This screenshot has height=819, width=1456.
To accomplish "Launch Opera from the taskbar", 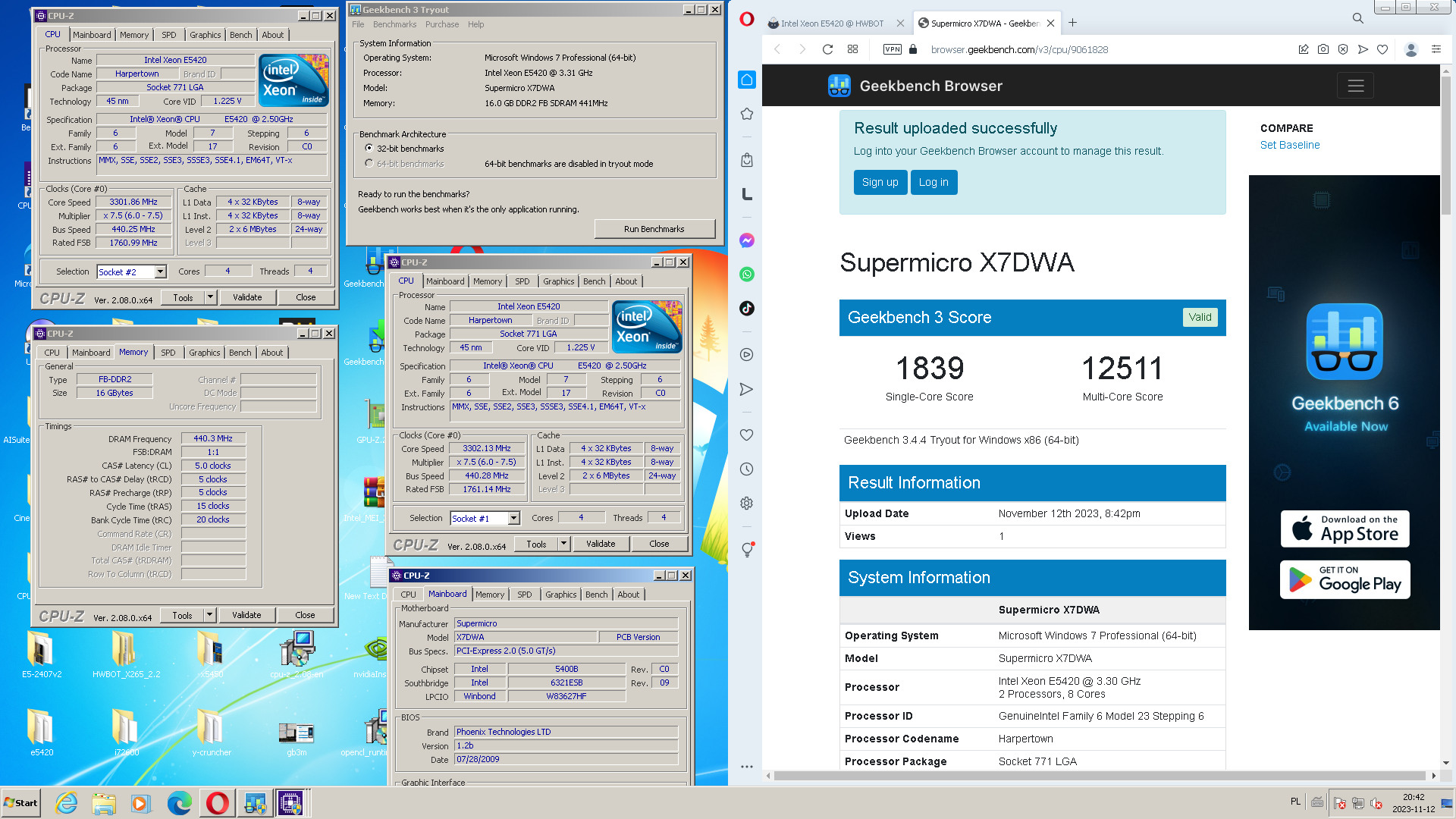I will pyautogui.click(x=217, y=803).
